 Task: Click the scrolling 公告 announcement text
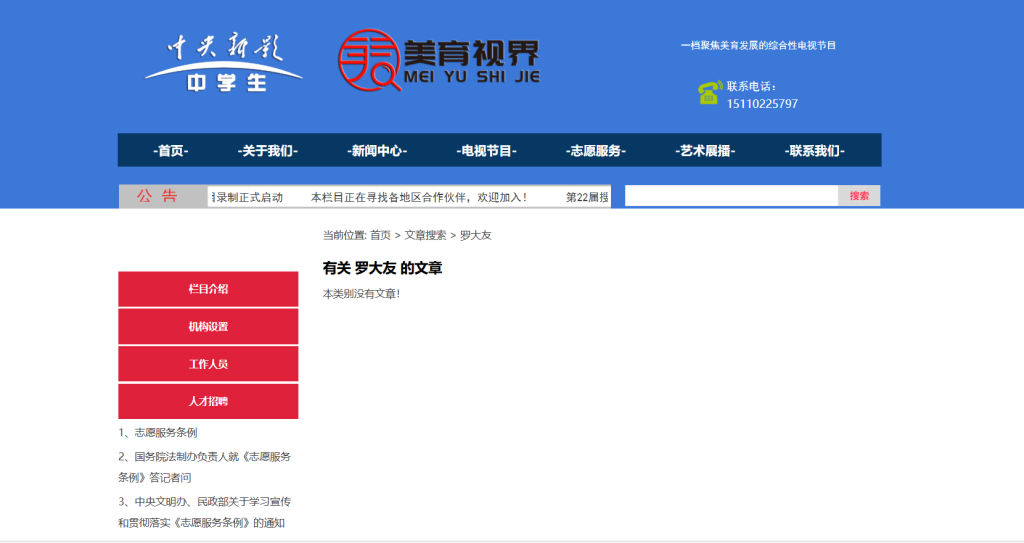click(x=418, y=197)
